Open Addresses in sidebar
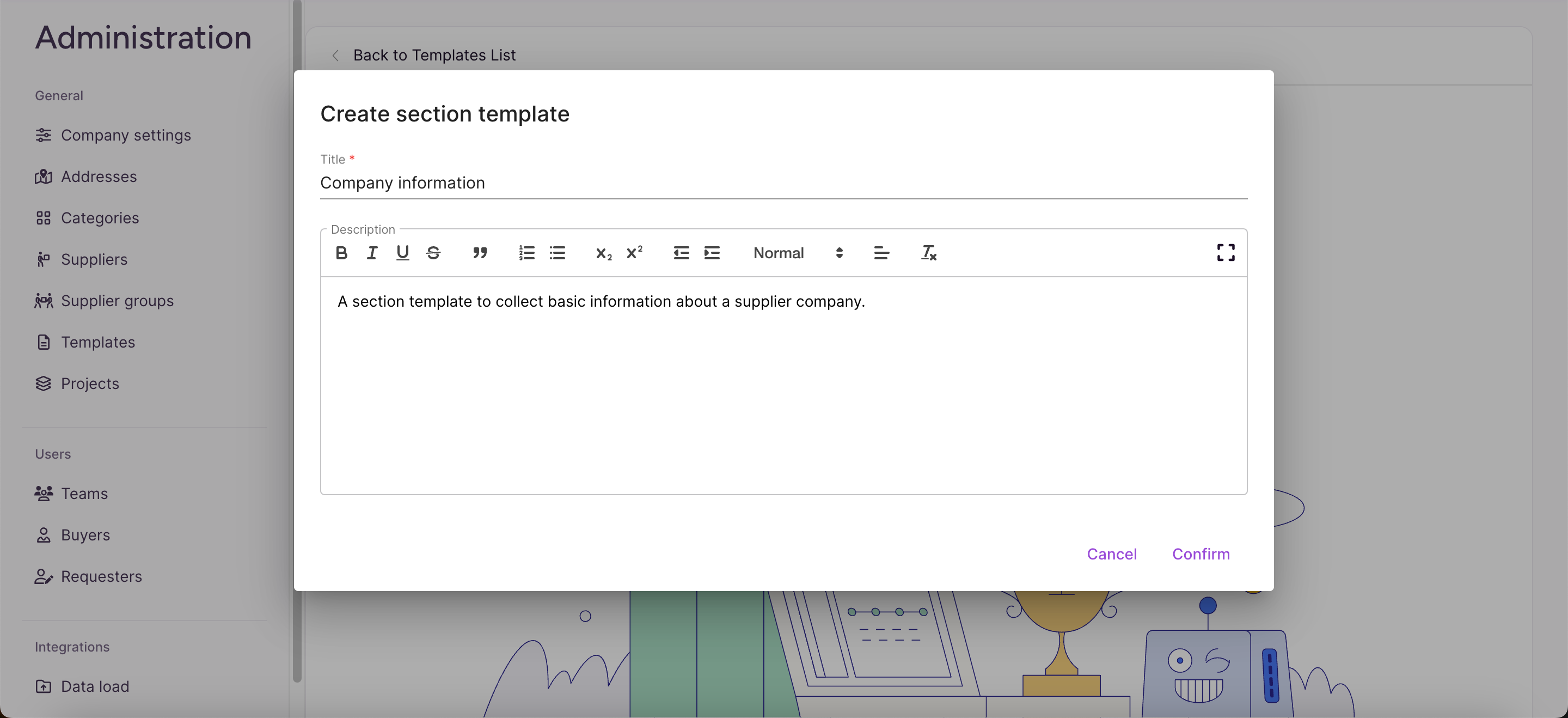The height and width of the screenshot is (718, 1568). 86,177
